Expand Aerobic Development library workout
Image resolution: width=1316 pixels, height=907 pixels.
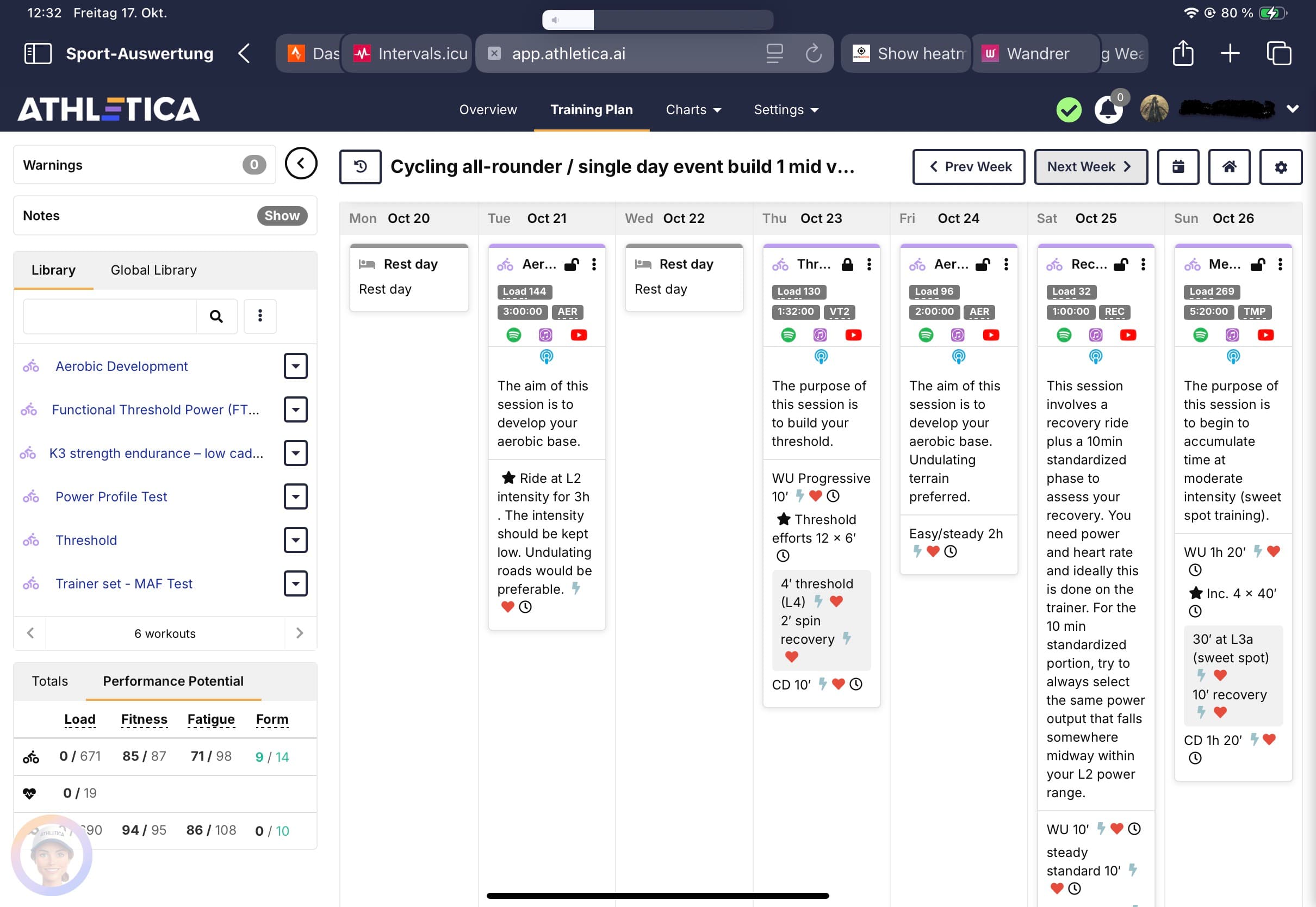pyautogui.click(x=295, y=366)
